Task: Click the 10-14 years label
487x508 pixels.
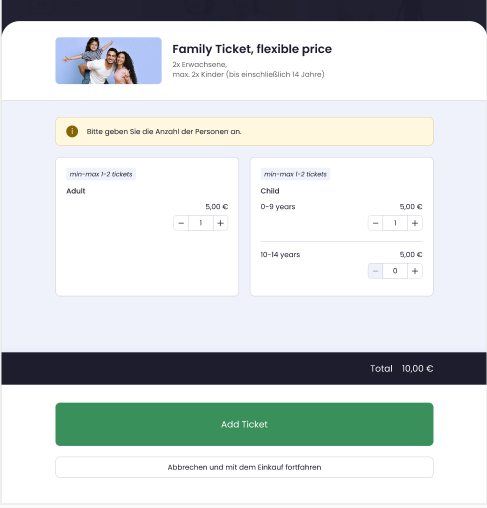Action: [x=280, y=255]
